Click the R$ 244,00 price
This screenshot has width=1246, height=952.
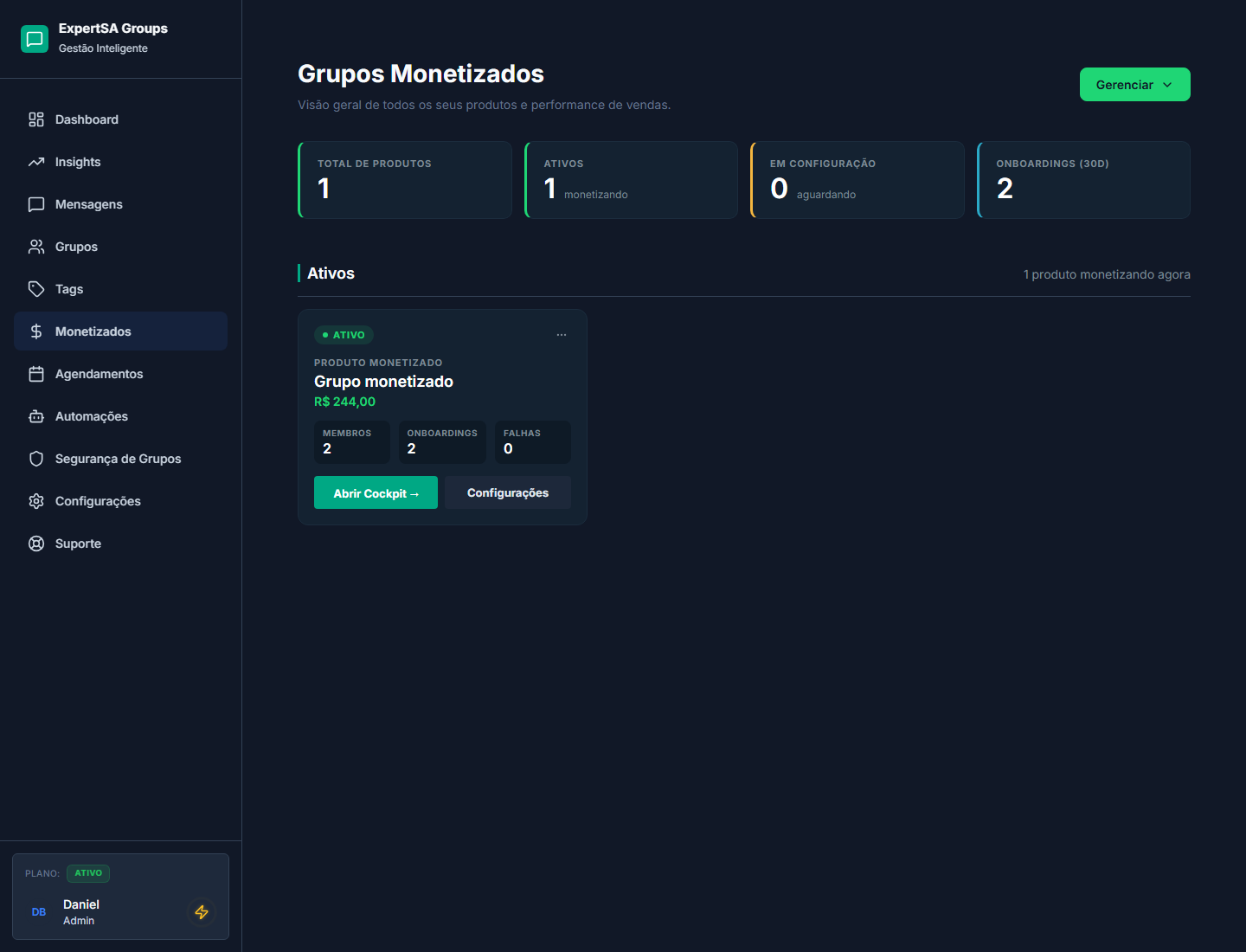coord(344,402)
